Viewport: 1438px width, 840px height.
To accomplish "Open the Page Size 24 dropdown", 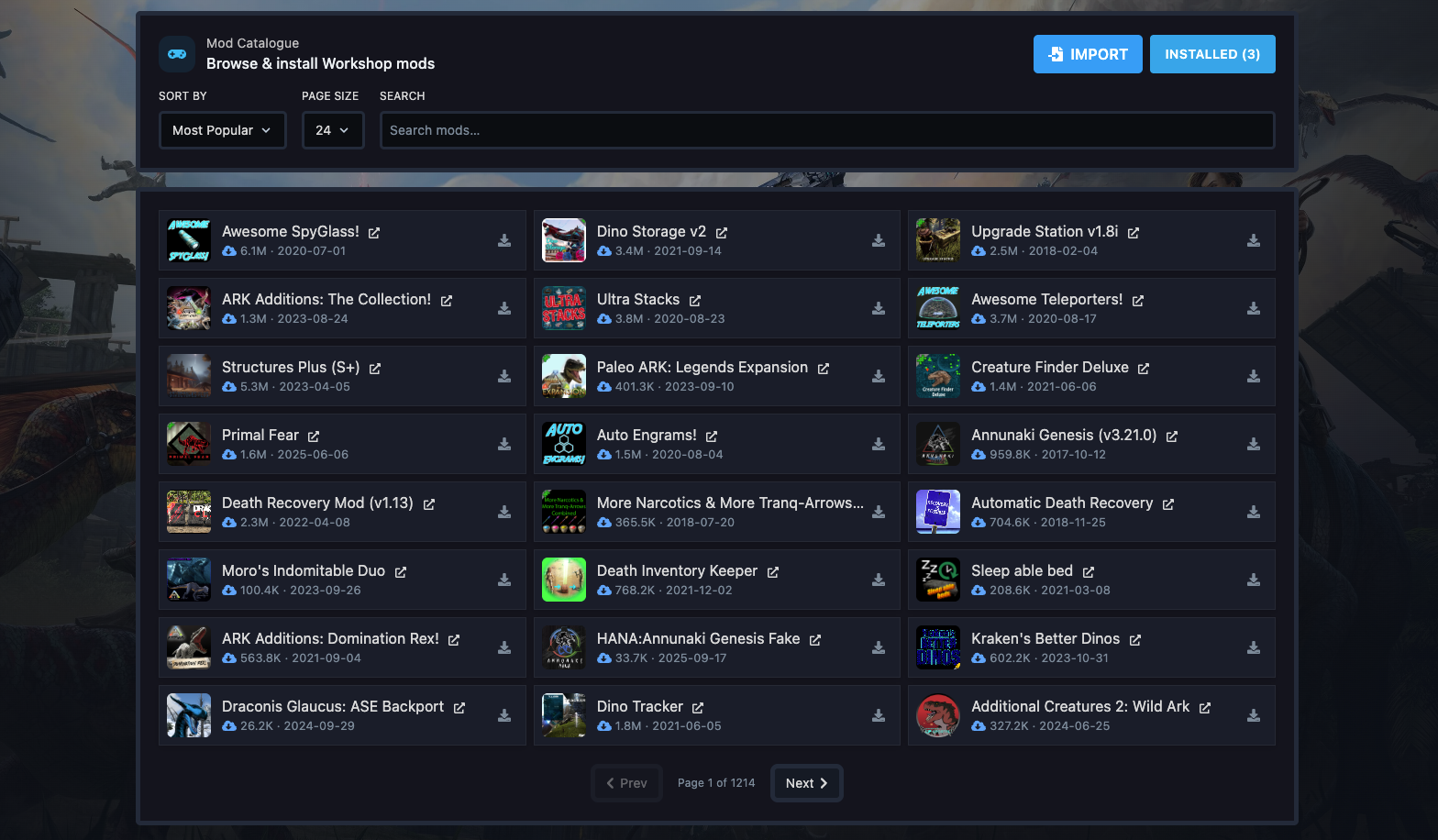I will click(333, 130).
